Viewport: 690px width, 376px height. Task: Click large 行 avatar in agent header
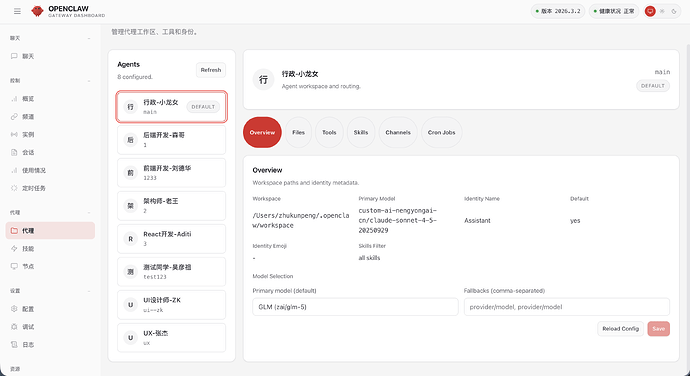point(263,80)
